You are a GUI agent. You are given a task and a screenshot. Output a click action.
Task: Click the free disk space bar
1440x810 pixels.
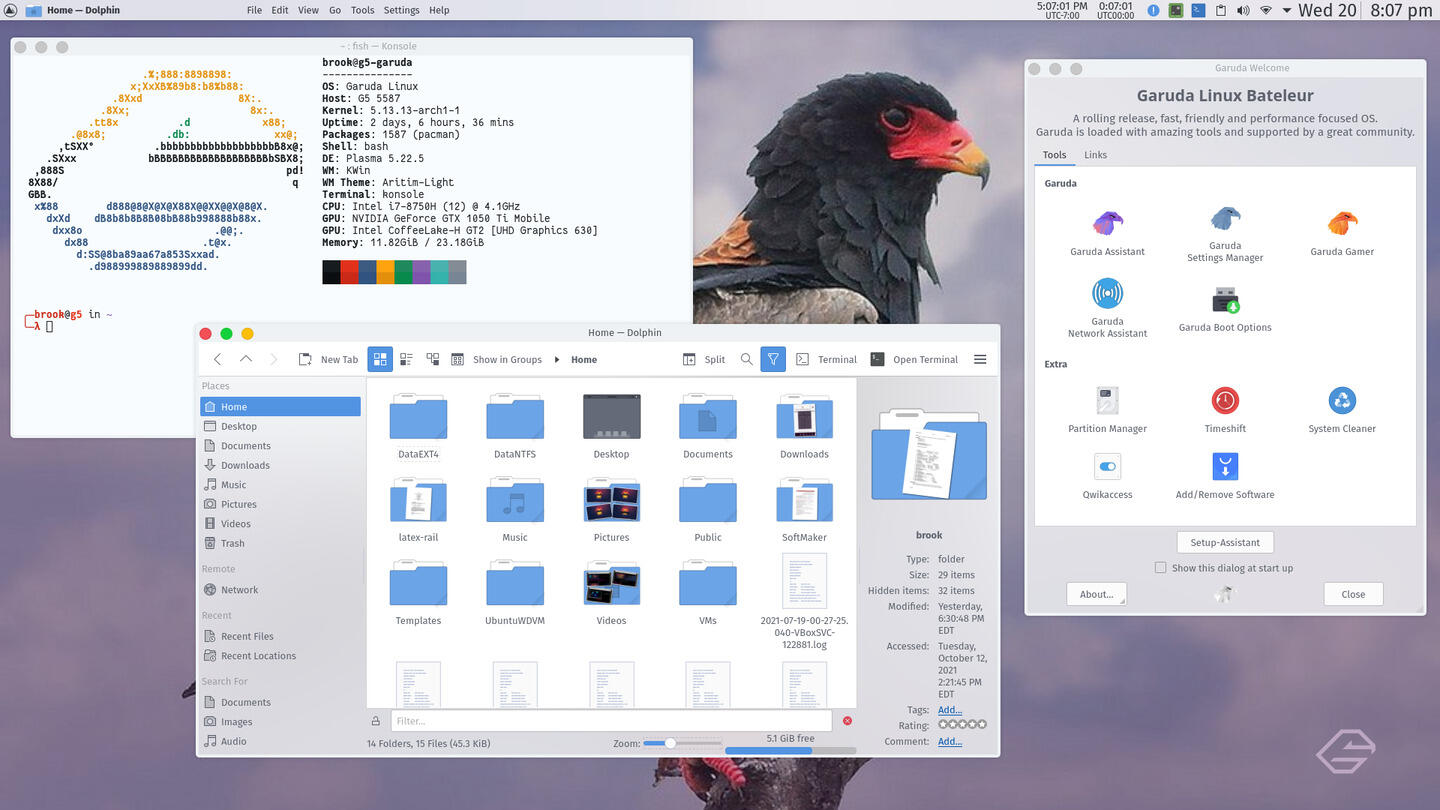(790, 749)
